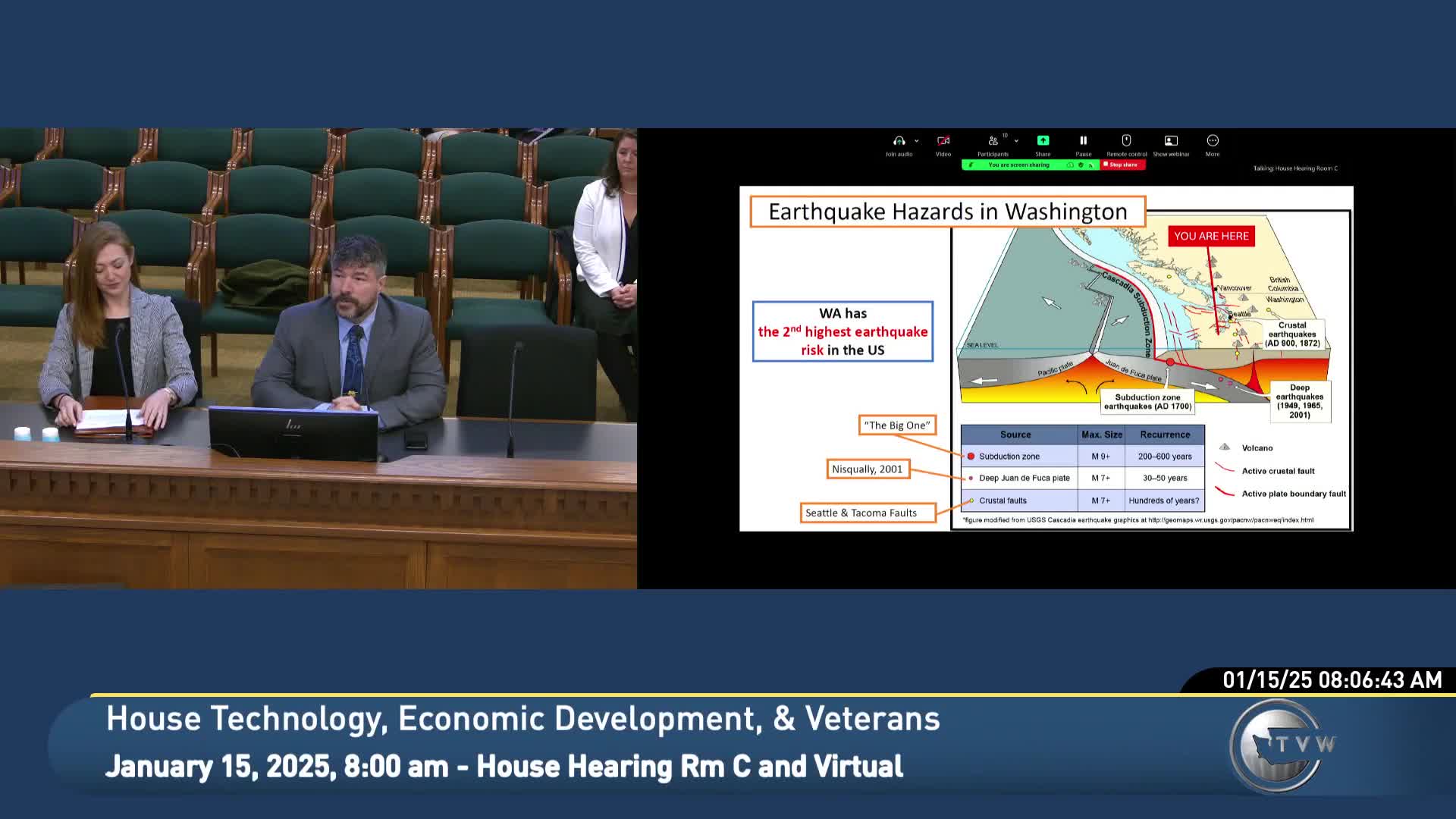Toggle sharing off via red Stop share
The height and width of the screenshot is (819, 1456).
(x=1122, y=165)
